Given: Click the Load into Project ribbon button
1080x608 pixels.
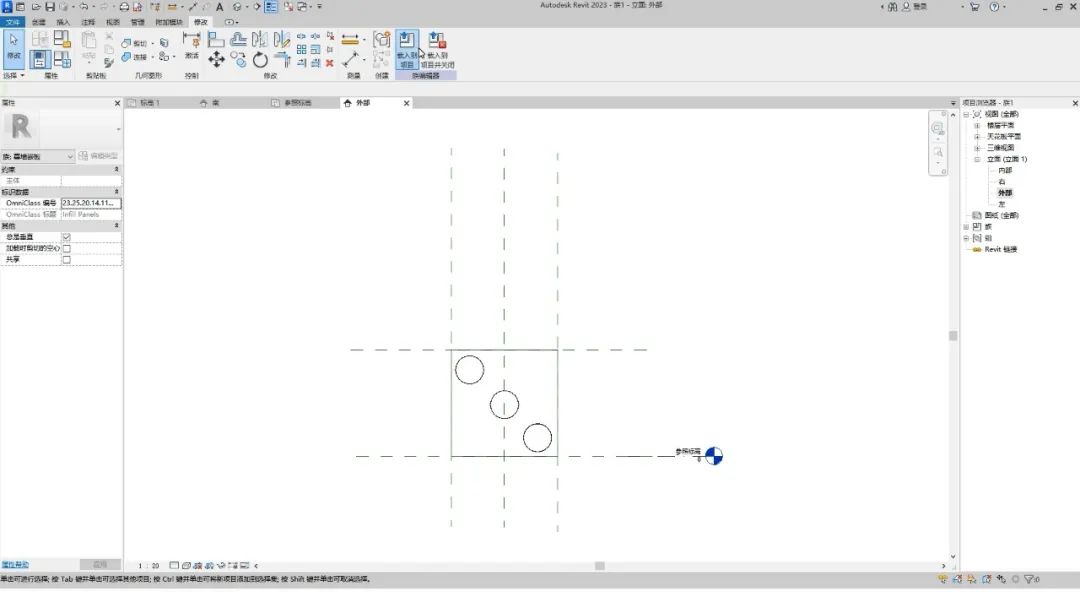Looking at the screenshot, I should tap(406, 50).
